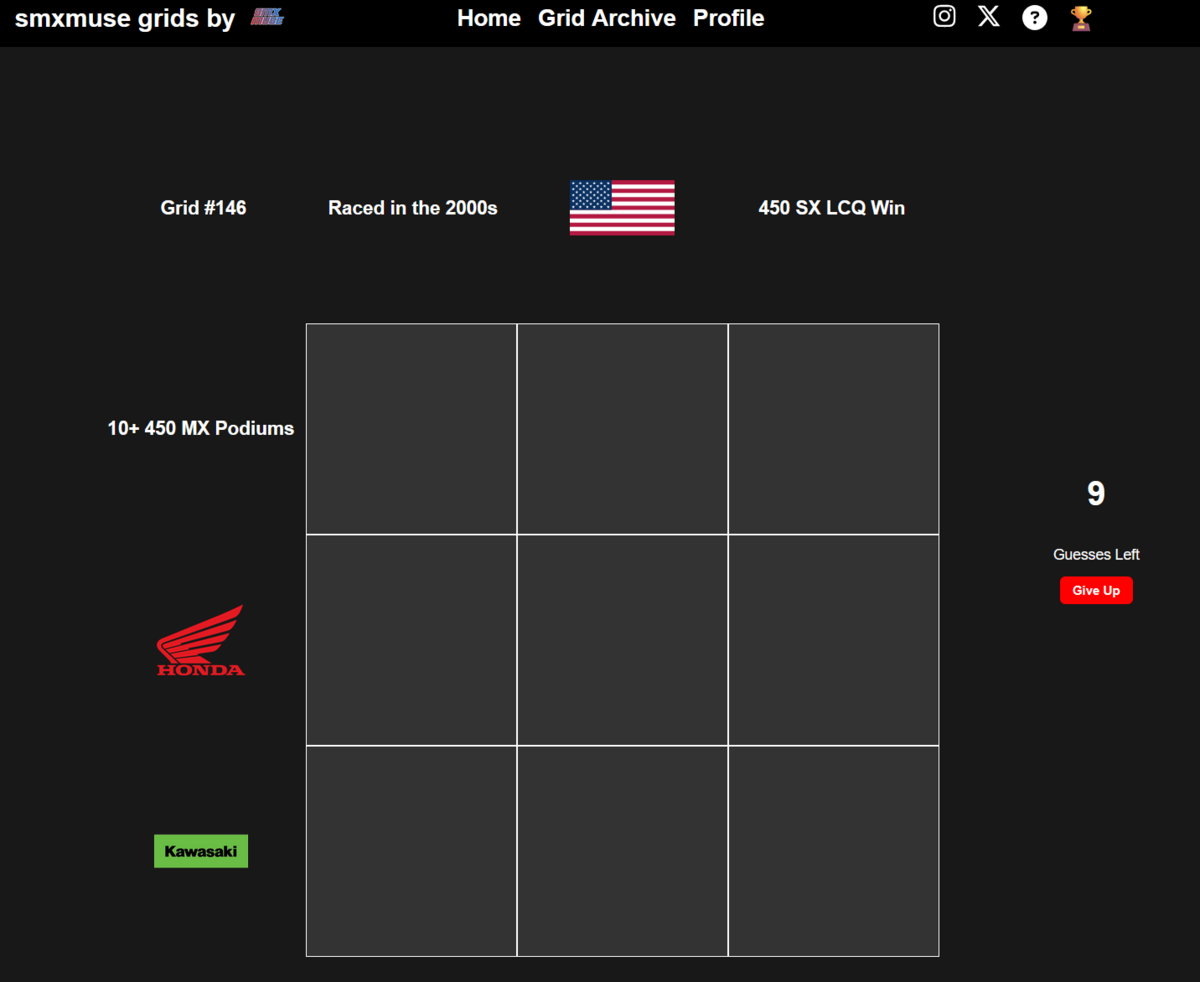The image size is (1200, 982).
Task: Click the smxmuse logo in header
Action: coord(267,17)
